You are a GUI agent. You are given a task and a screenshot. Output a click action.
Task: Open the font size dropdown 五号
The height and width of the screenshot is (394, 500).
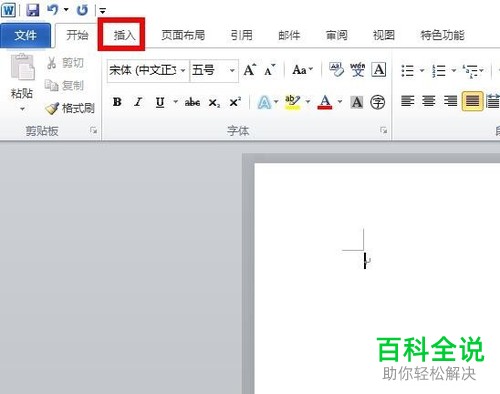[x=214, y=70]
